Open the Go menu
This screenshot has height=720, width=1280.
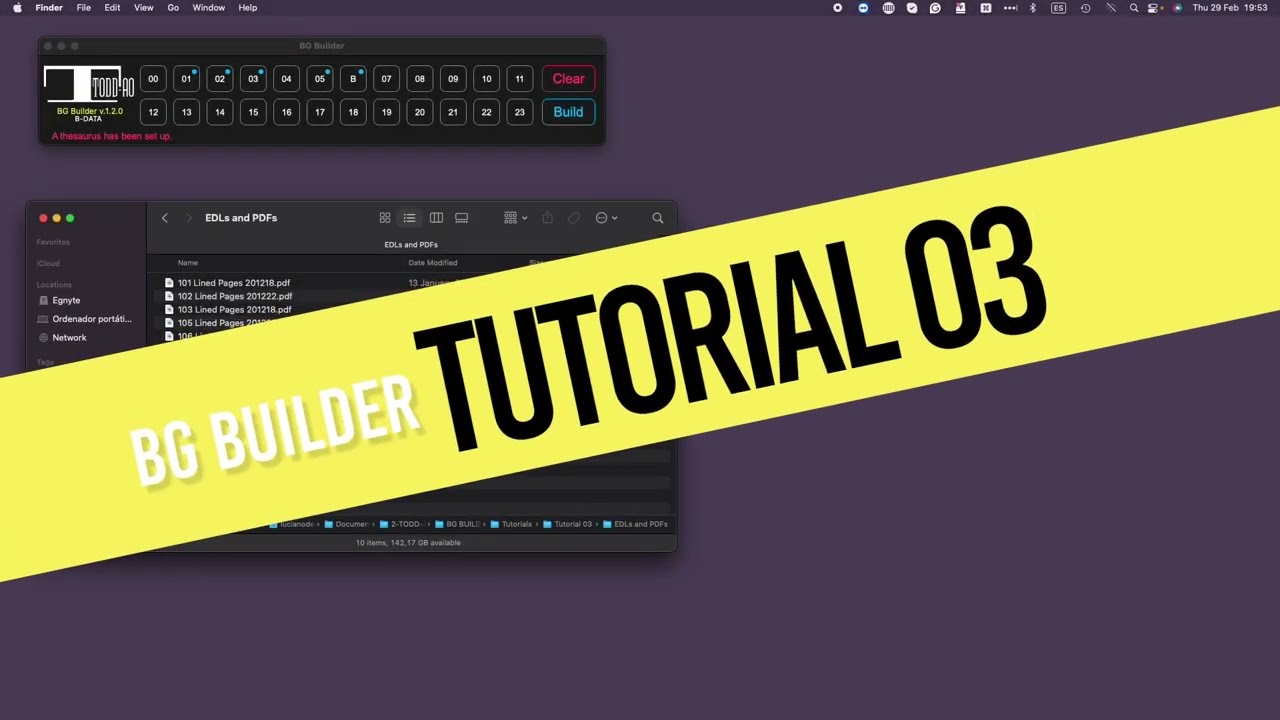tap(173, 7)
